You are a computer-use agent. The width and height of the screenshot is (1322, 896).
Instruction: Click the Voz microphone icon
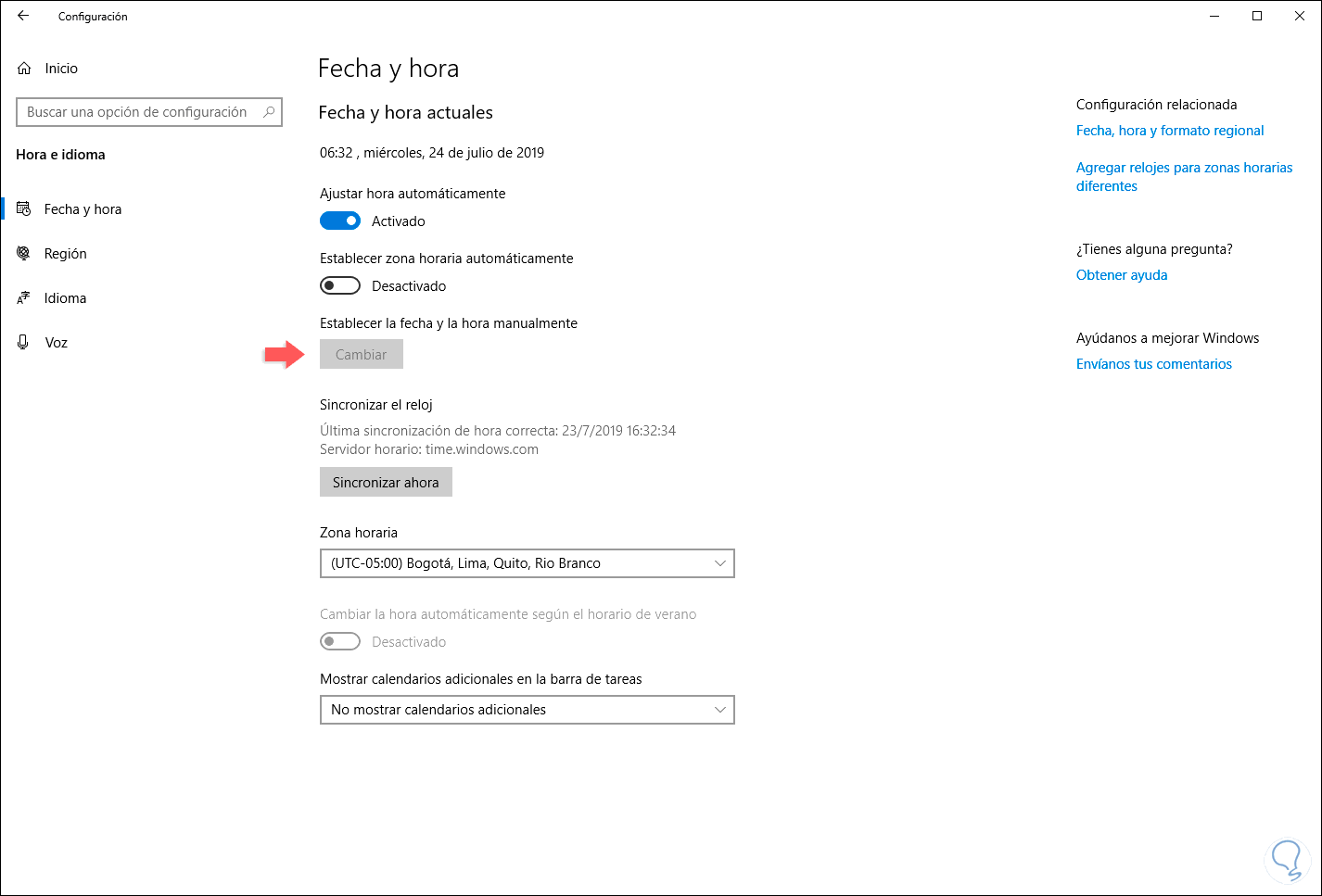(x=24, y=343)
